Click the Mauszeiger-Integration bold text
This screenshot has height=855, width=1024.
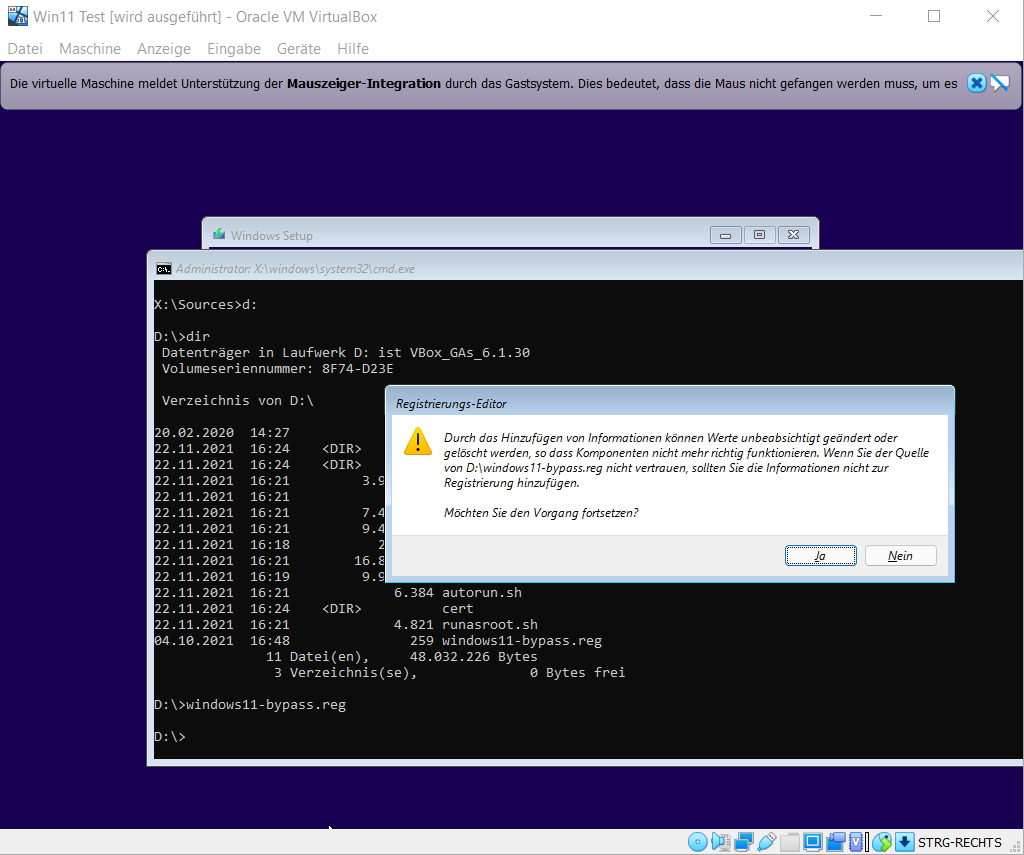[x=364, y=84]
